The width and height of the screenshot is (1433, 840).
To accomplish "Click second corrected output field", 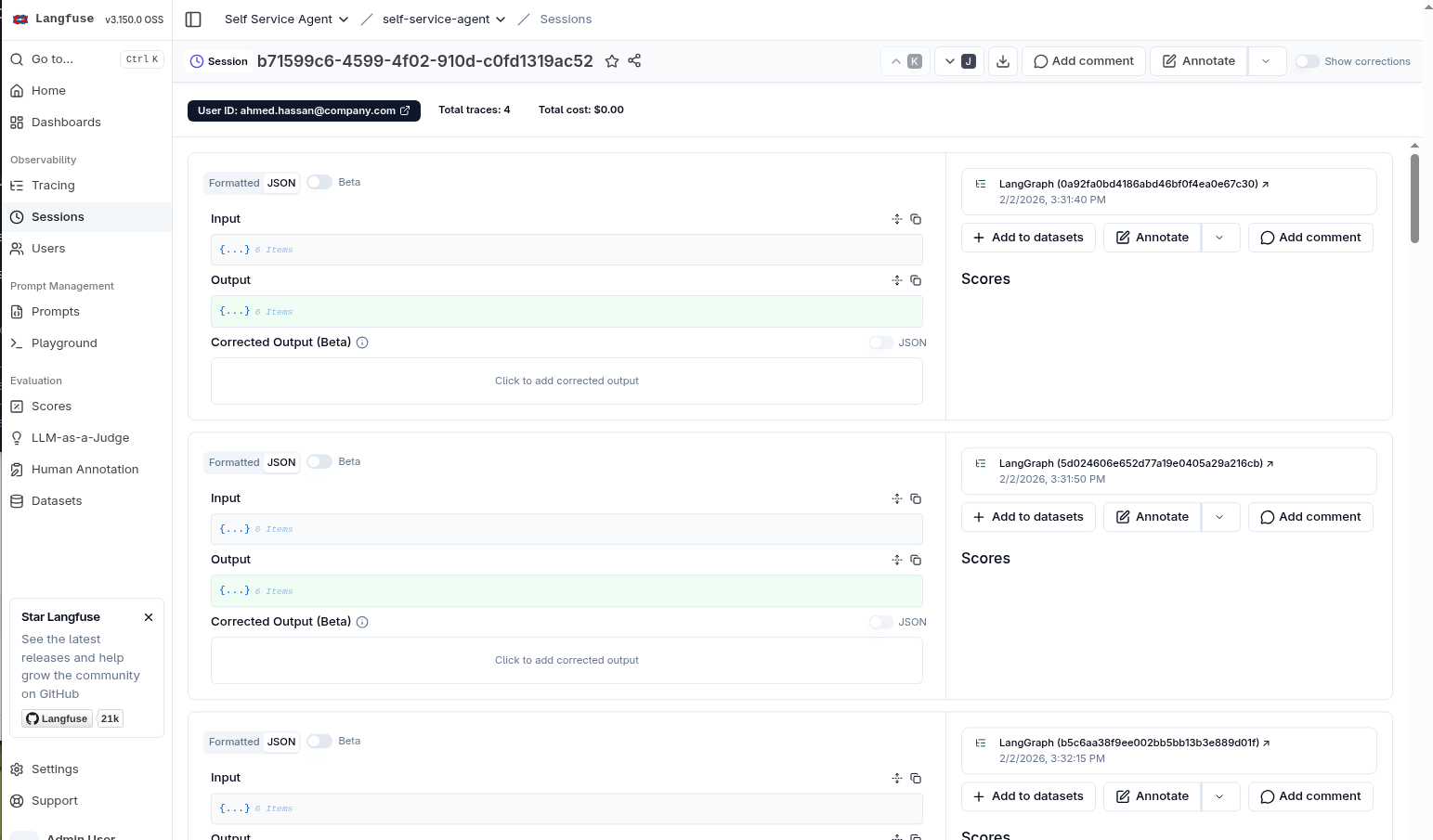I will pyautogui.click(x=567, y=660).
